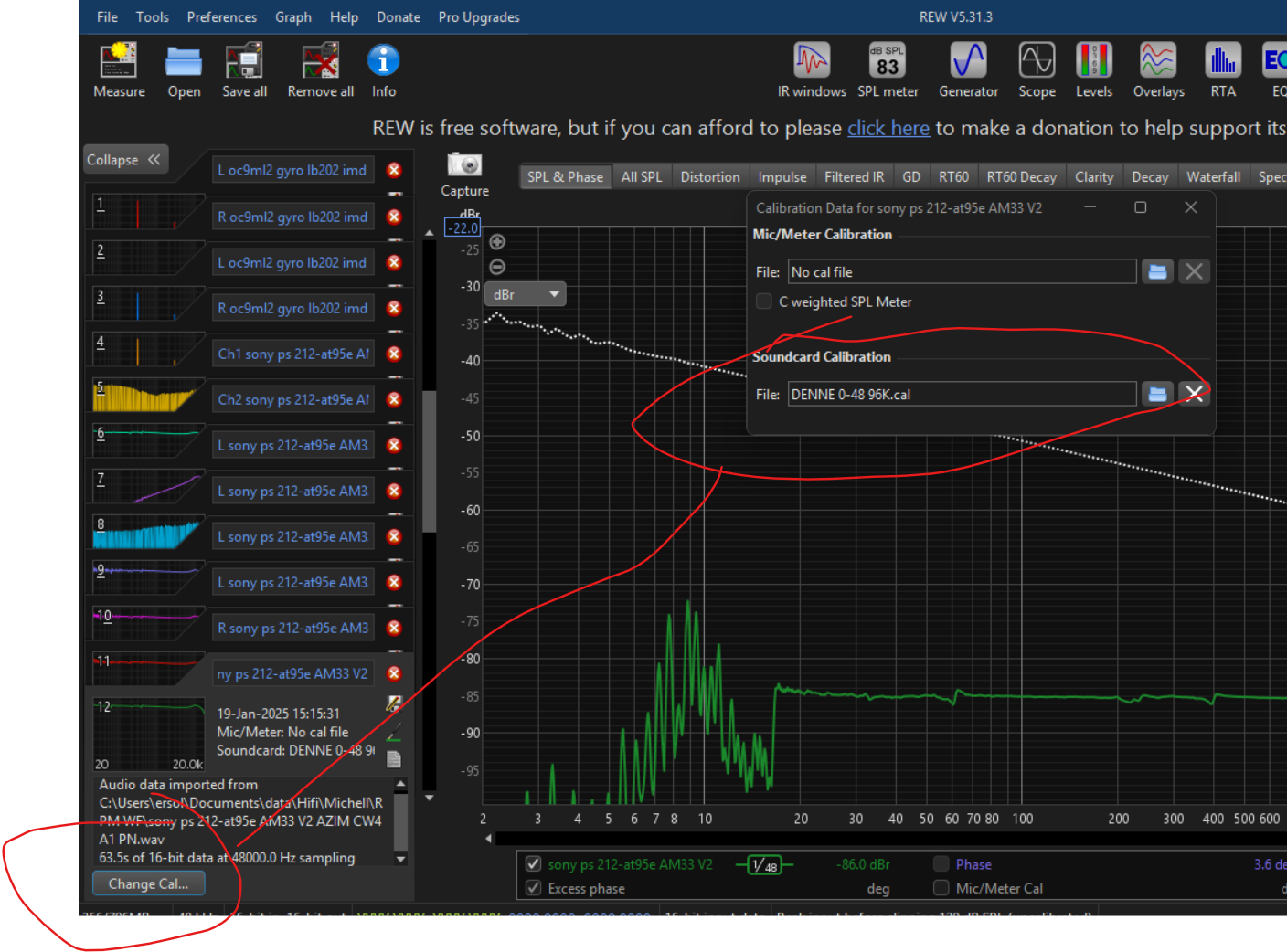Click the Capture camera icon

click(x=464, y=165)
